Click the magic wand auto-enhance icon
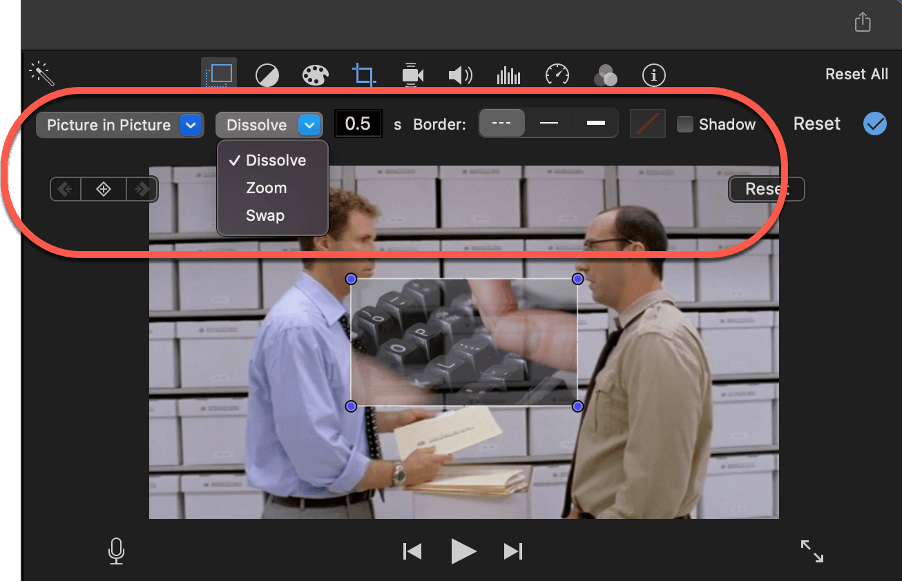Viewport: 902px width, 582px height. (x=41, y=73)
